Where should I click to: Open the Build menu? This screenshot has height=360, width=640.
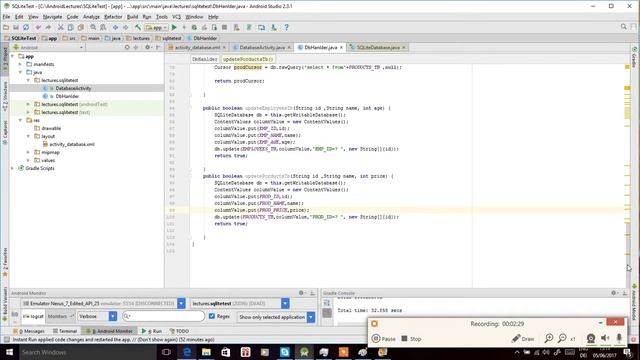pyautogui.click(x=132, y=17)
